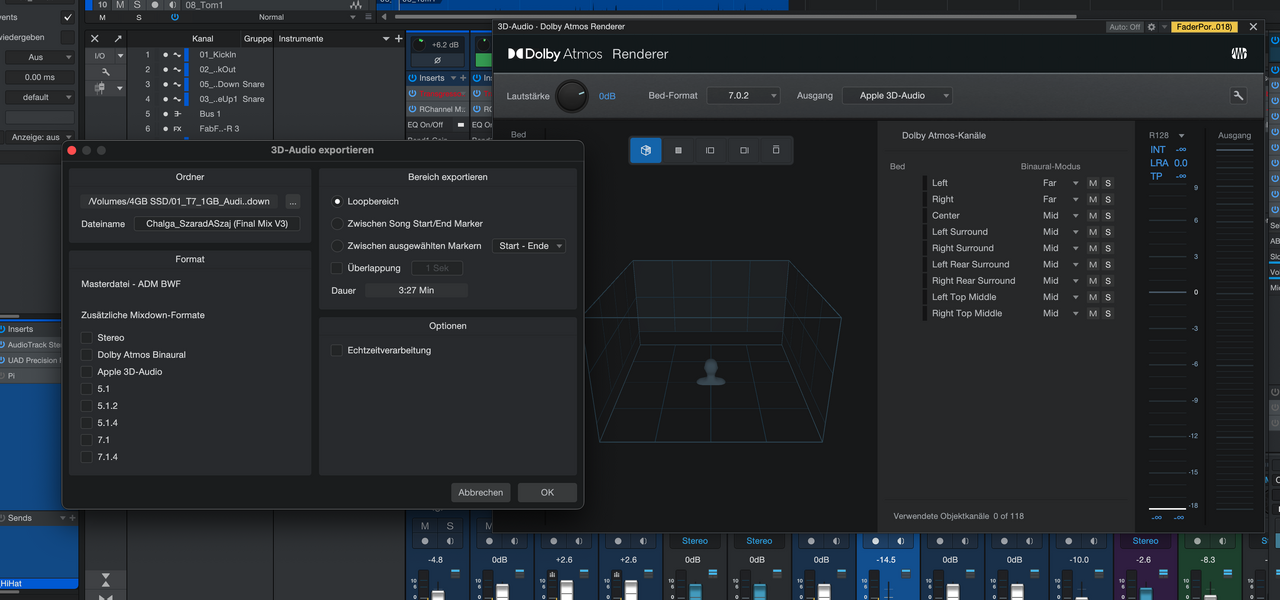This screenshot has height=600, width=1280.
Task: Solo the Right Top Middle channel
Action: (x=1108, y=313)
